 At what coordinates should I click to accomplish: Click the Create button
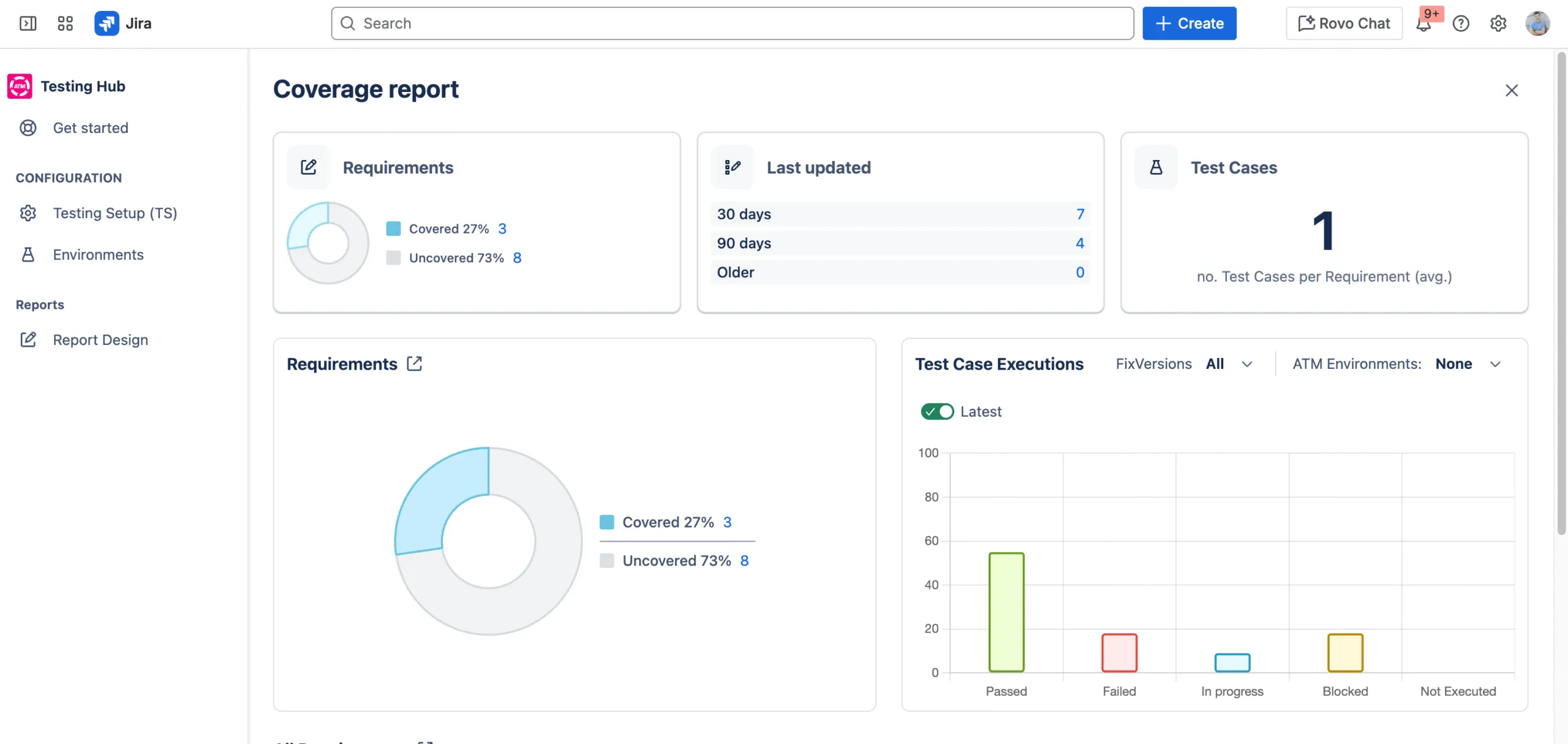pyautogui.click(x=1188, y=23)
